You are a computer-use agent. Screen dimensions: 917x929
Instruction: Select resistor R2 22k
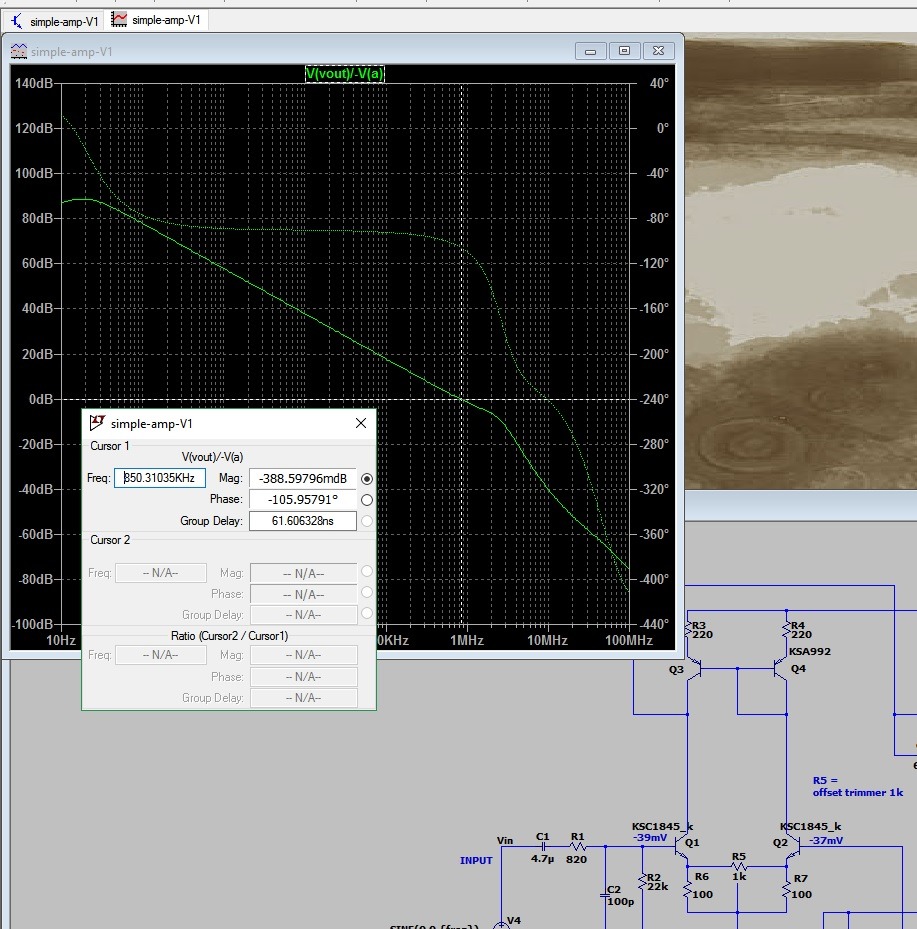click(x=643, y=882)
